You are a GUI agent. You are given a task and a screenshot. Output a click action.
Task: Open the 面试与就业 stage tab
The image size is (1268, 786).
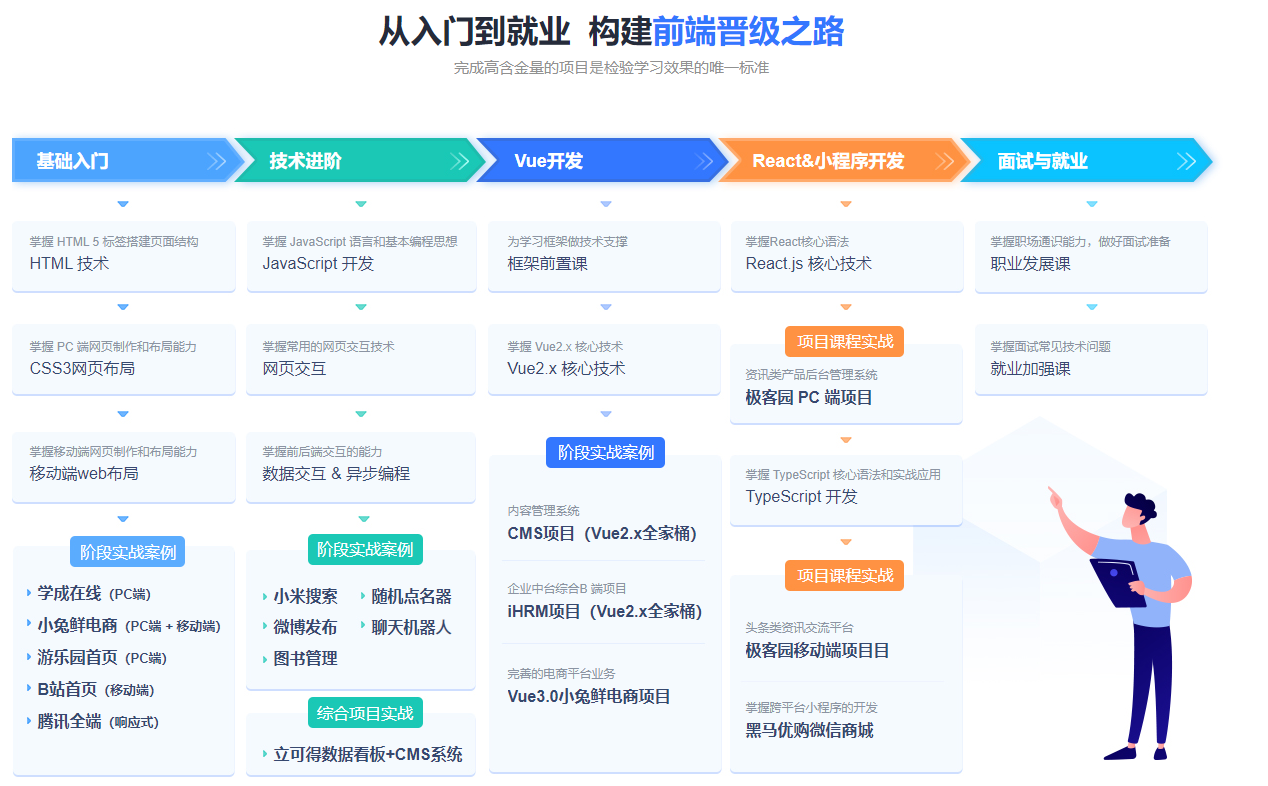(x=1042, y=161)
